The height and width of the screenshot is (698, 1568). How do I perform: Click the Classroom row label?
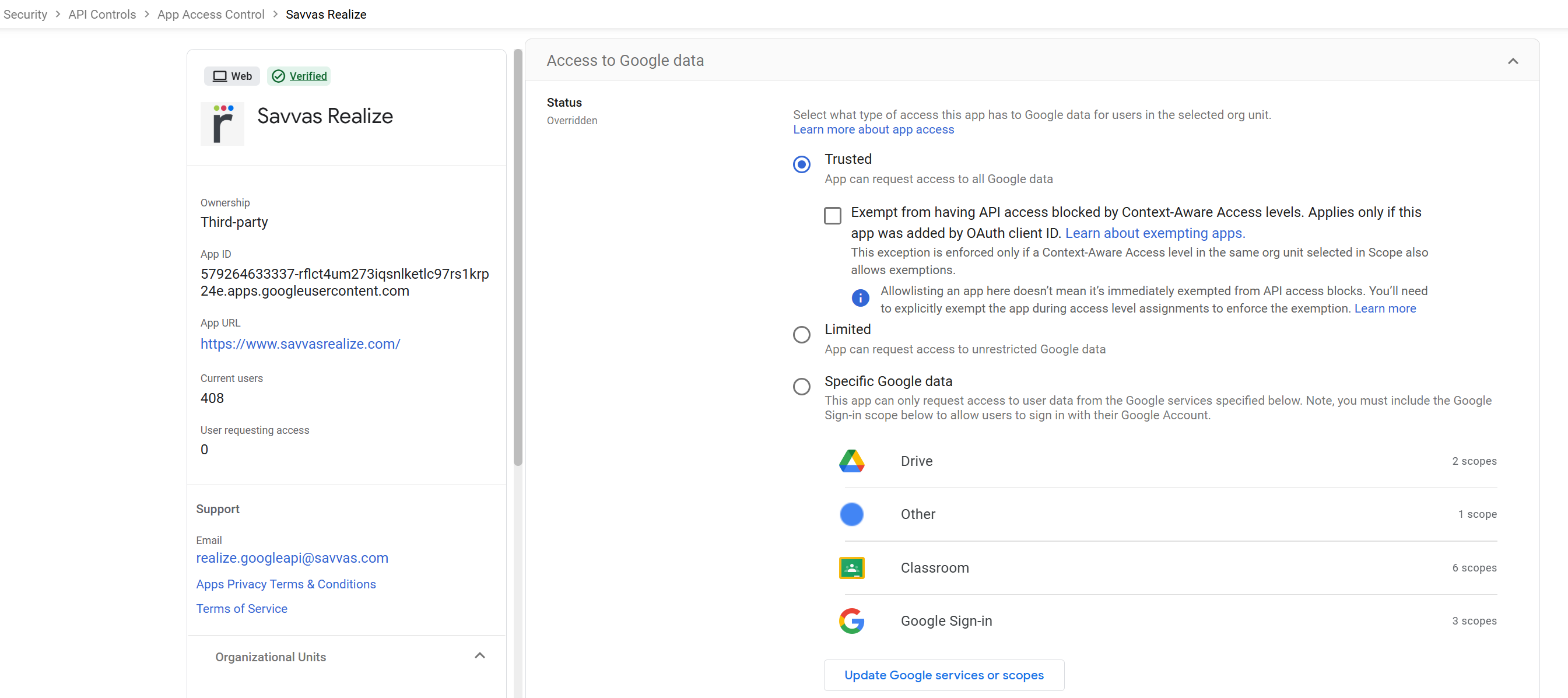[934, 568]
